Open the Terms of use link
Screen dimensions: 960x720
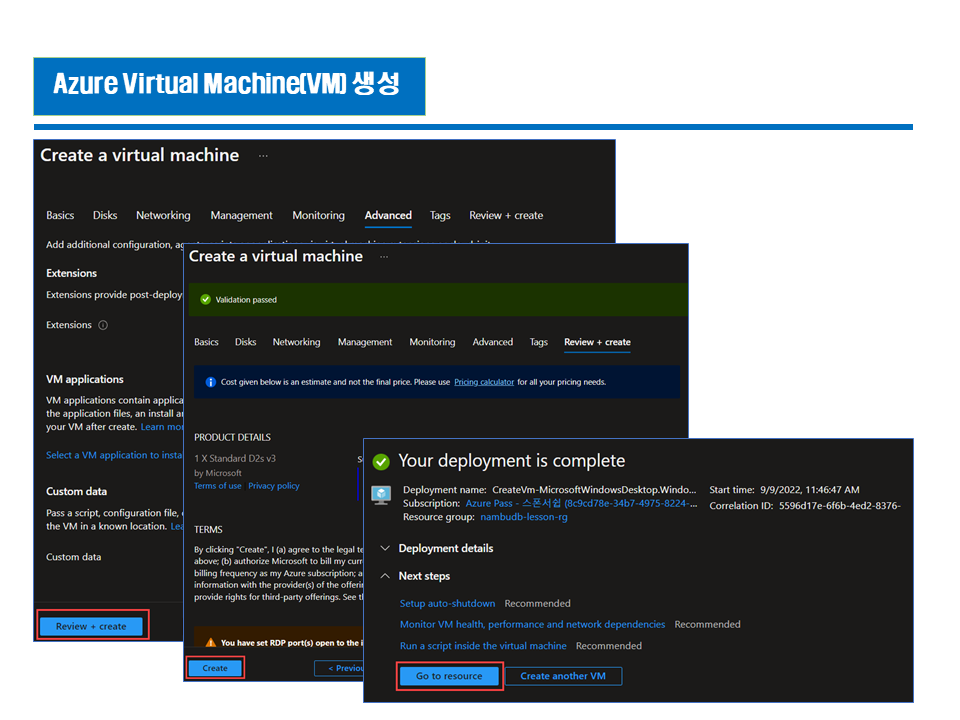217,486
